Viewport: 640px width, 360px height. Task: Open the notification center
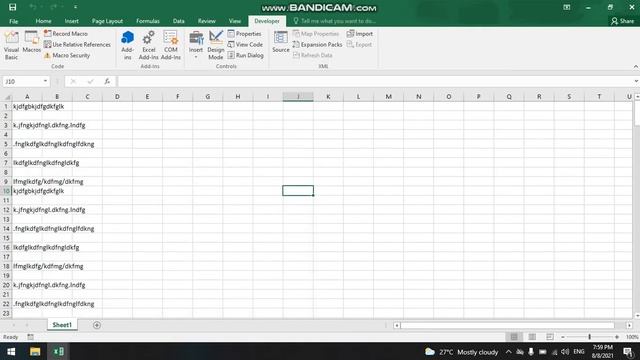(628, 351)
